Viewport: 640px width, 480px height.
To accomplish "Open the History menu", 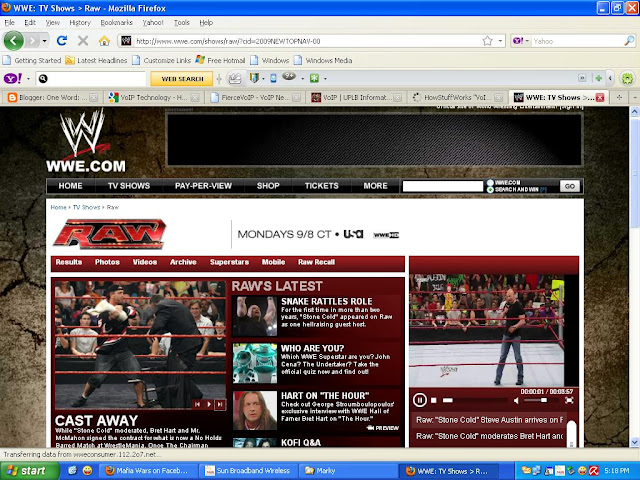I will [80, 22].
